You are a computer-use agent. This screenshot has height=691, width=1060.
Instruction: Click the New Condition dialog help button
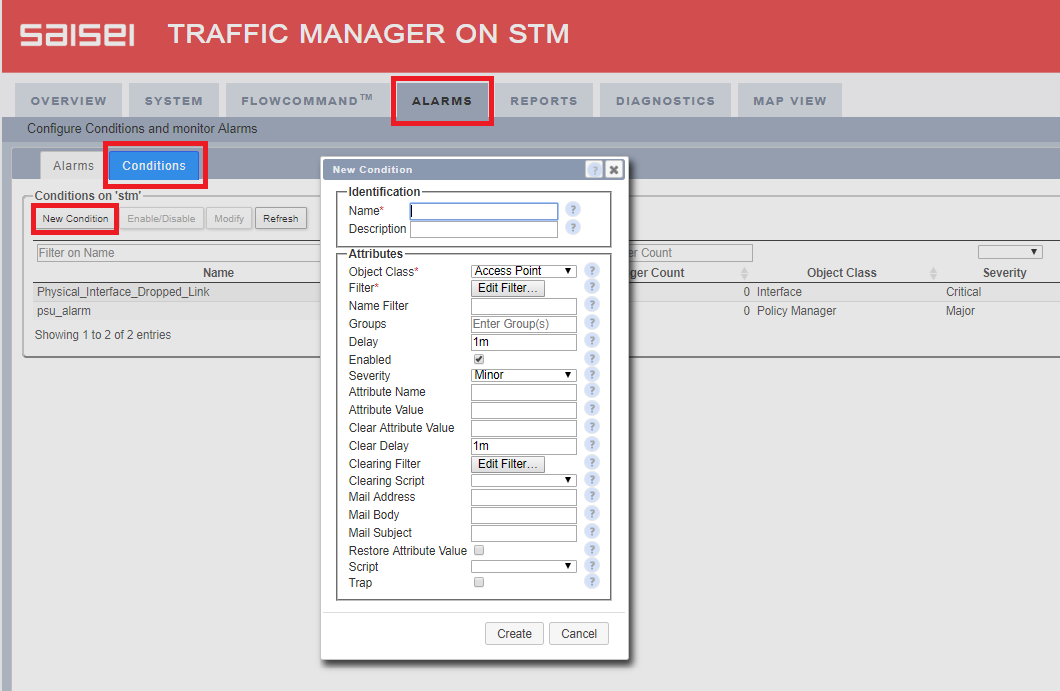(x=594, y=170)
